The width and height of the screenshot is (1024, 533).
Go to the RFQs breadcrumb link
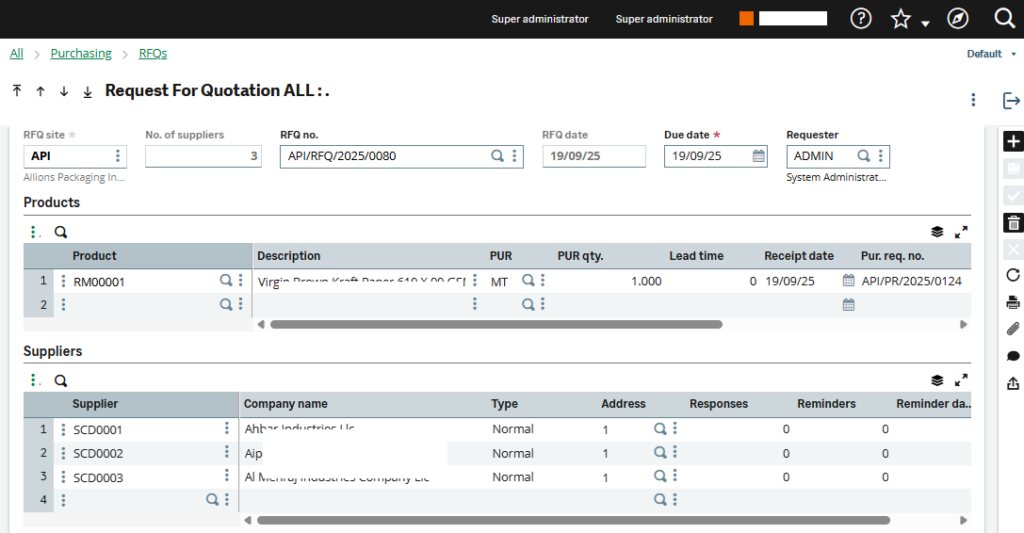(153, 54)
